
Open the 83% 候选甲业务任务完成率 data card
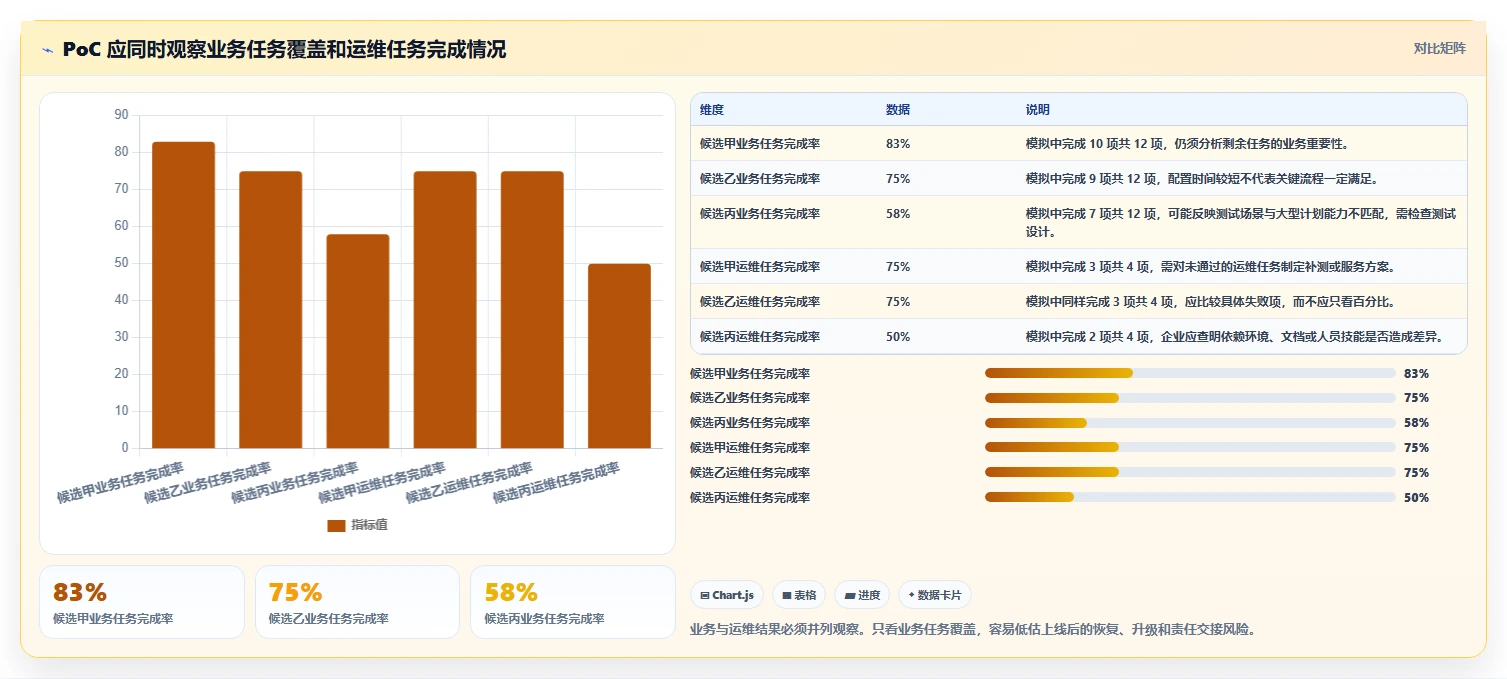click(141, 602)
